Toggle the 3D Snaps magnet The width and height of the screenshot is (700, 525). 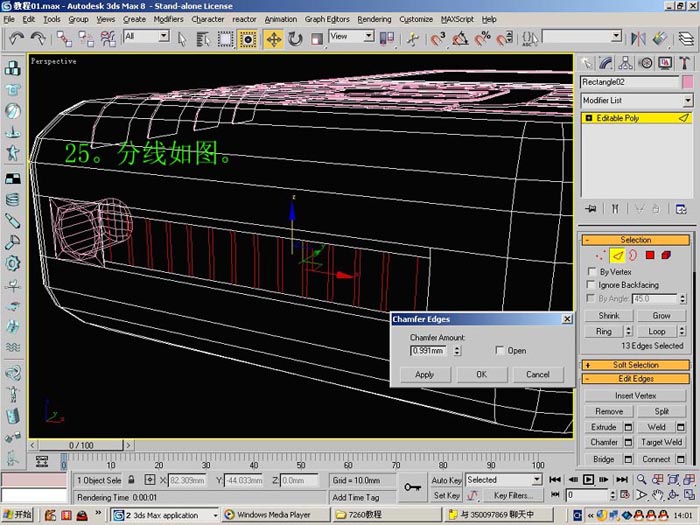click(438, 39)
